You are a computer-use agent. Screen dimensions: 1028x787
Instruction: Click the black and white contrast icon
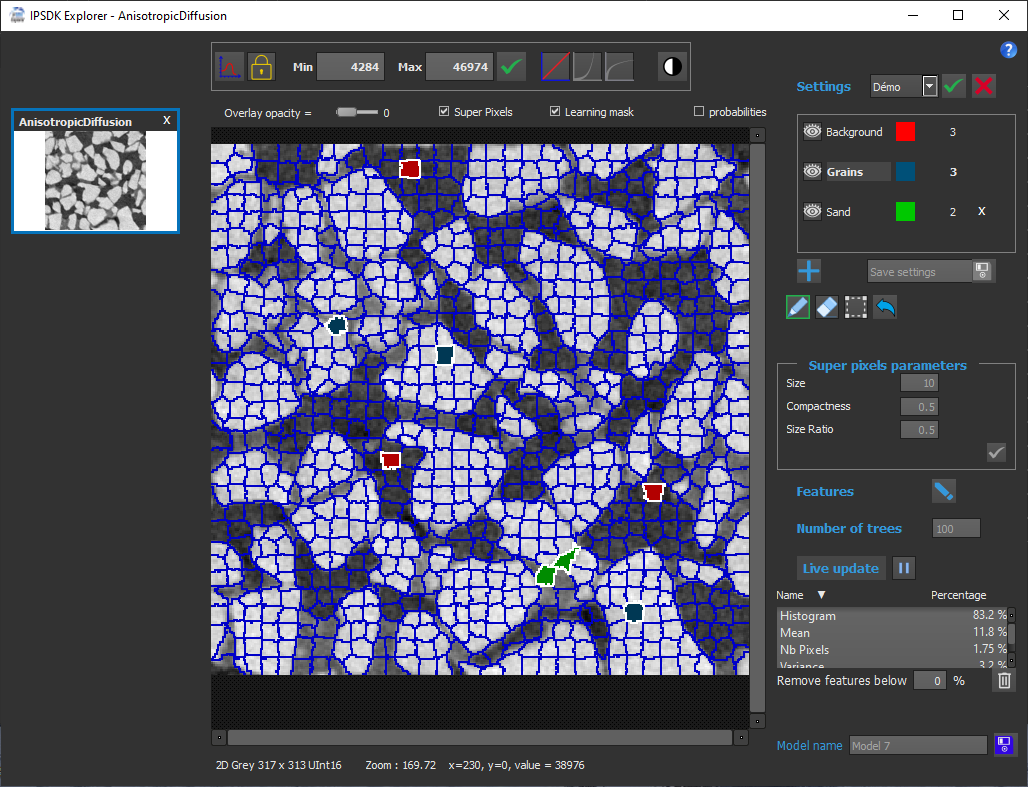click(x=671, y=66)
